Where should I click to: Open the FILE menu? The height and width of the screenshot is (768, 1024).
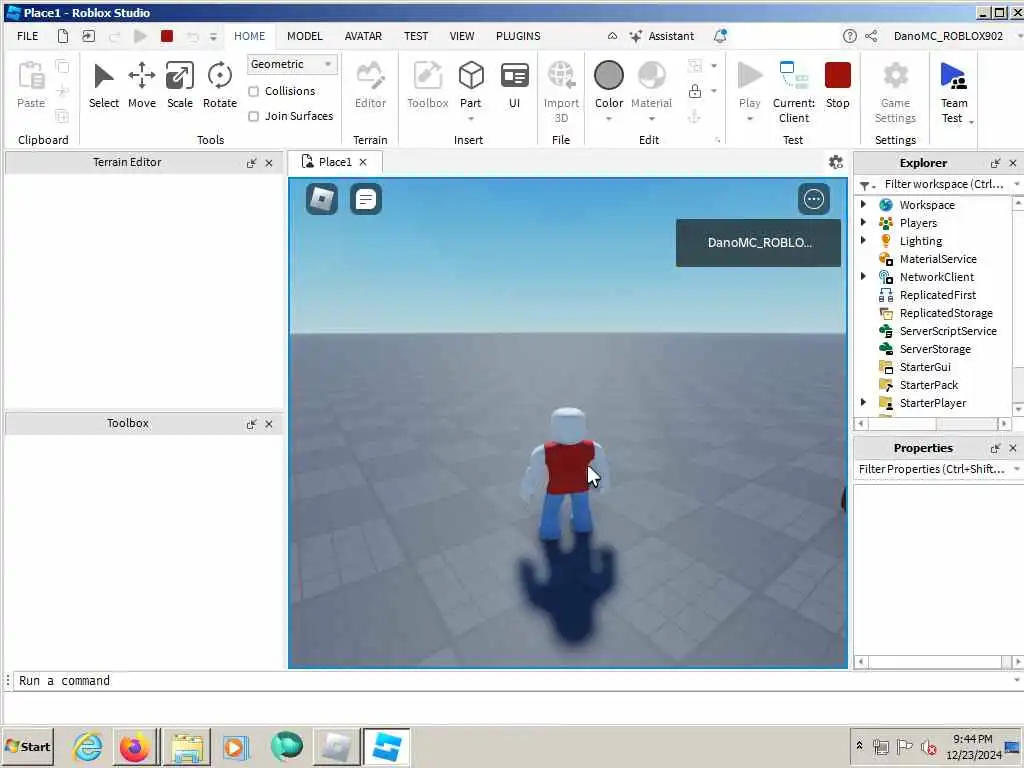[27, 36]
